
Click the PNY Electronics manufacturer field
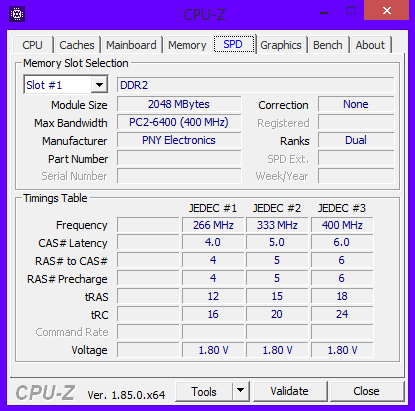coord(179,140)
